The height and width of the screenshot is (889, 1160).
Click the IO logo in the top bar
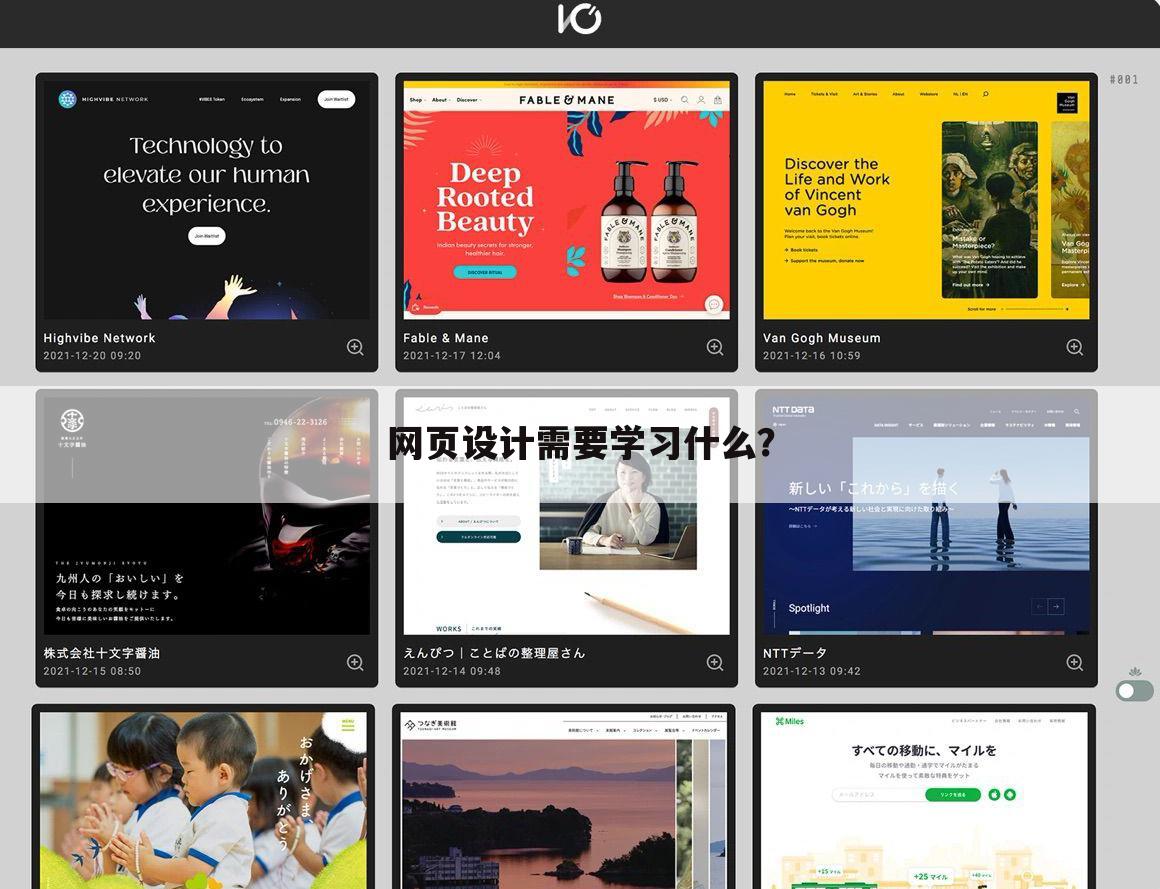point(579,19)
